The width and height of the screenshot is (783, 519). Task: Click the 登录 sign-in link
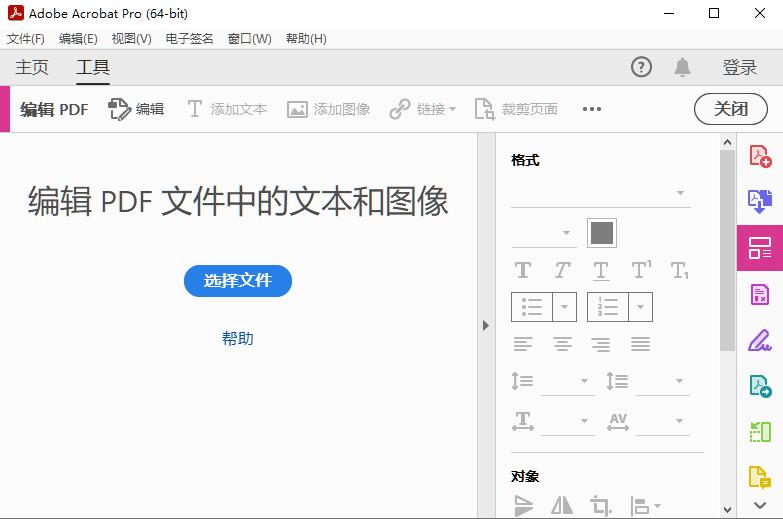(x=740, y=67)
